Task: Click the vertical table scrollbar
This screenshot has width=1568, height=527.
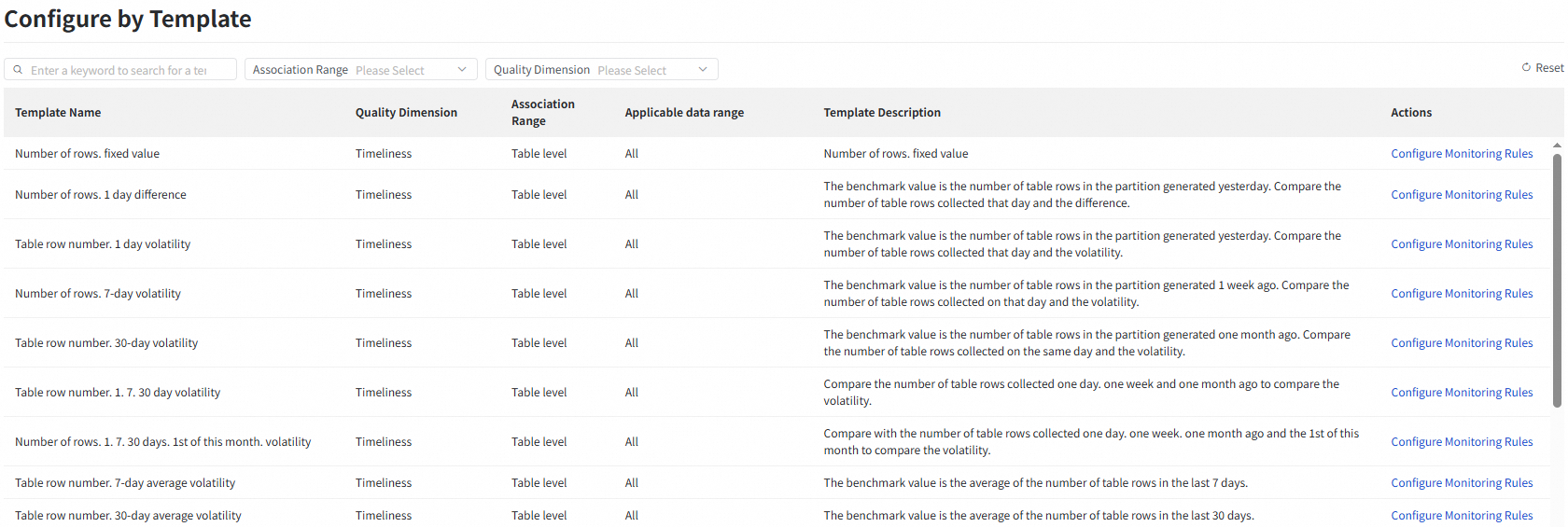Action: (1557, 280)
